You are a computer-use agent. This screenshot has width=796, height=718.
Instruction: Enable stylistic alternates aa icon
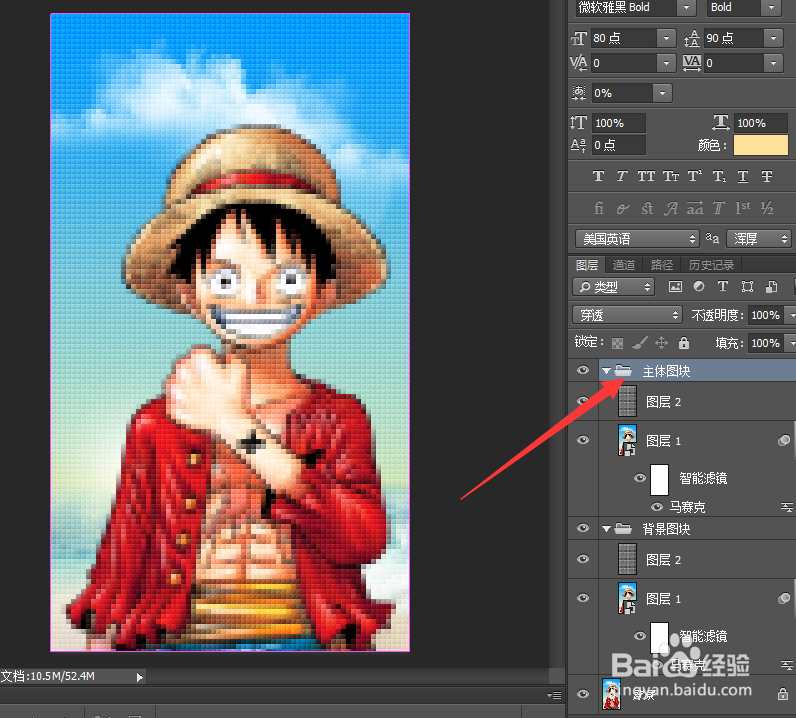point(695,208)
